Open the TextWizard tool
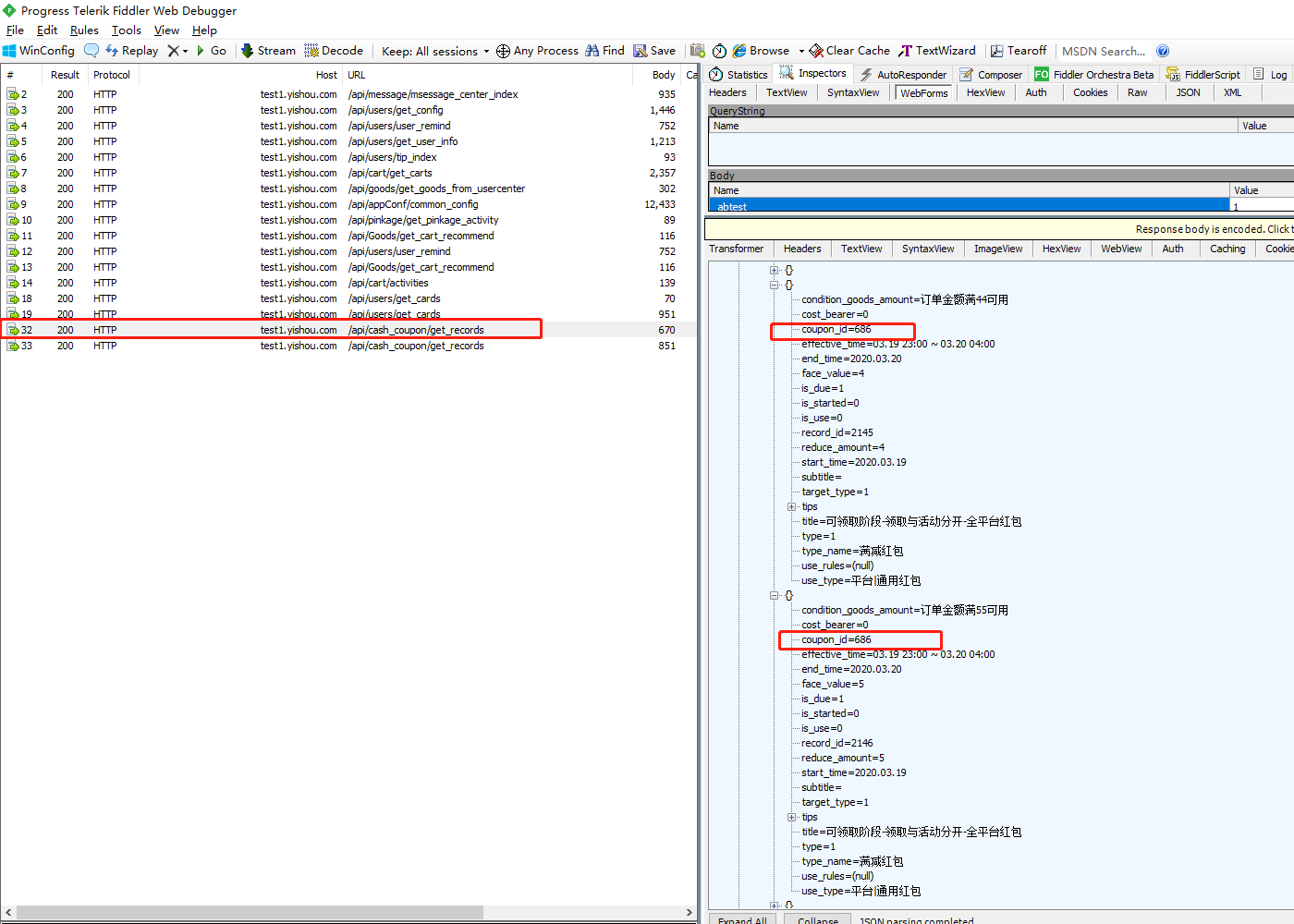Screen dimensions: 1294x924 point(937,51)
